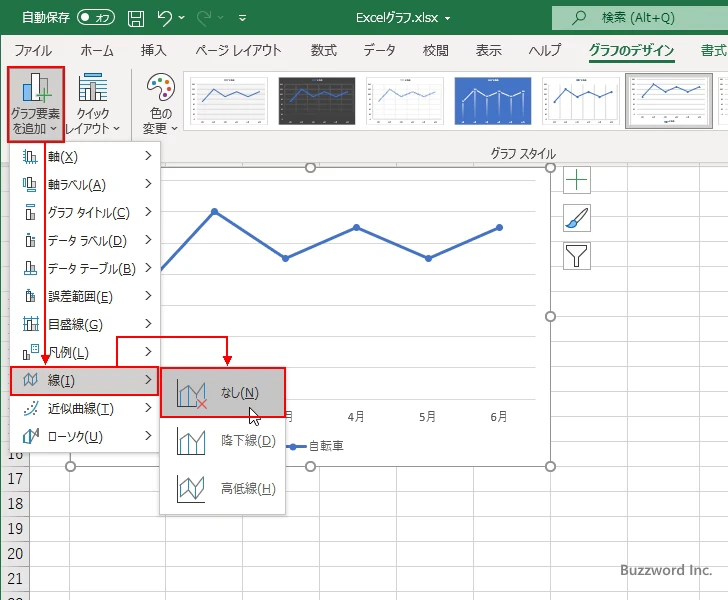Select row 21 header
The height and width of the screenshot is (600, 728).
point(15,579)
